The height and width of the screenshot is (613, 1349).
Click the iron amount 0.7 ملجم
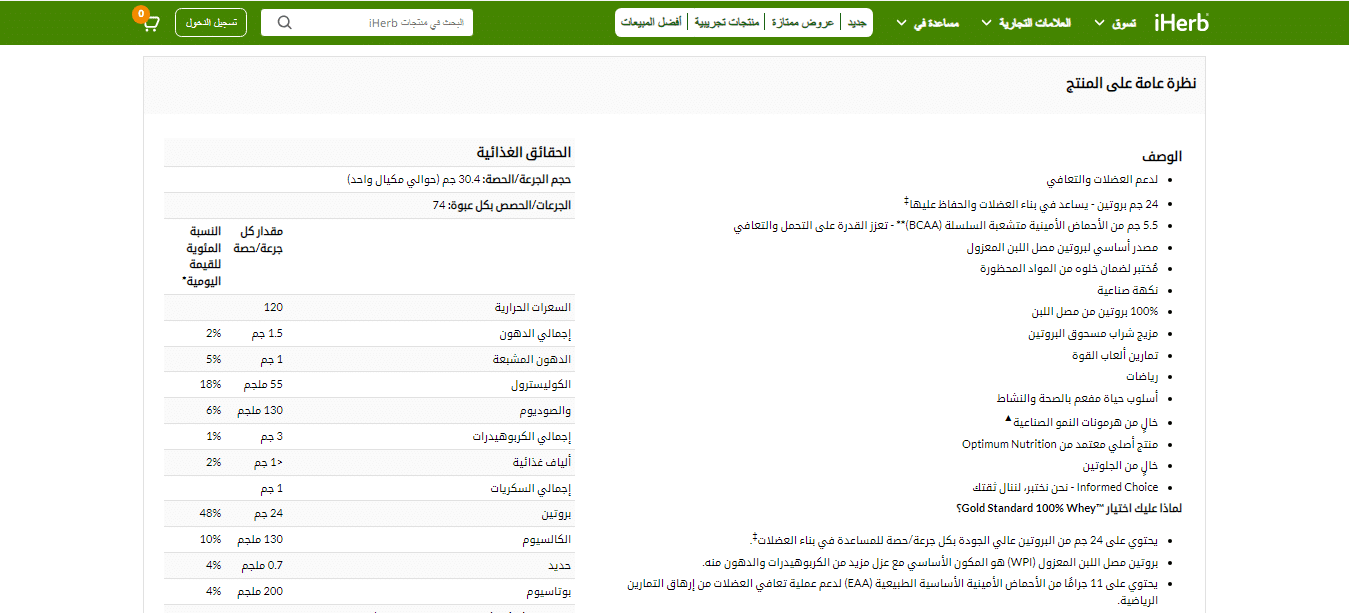[262, 566]
